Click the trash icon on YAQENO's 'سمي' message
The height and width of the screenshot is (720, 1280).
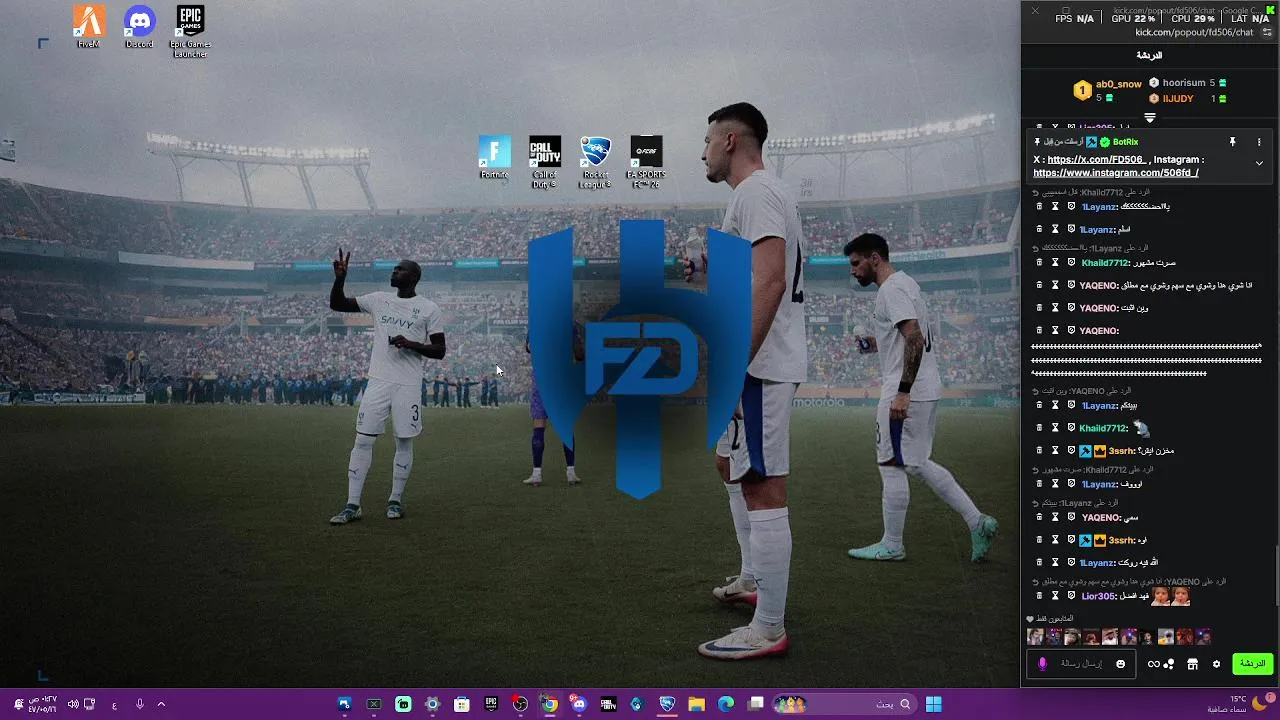1039,518
